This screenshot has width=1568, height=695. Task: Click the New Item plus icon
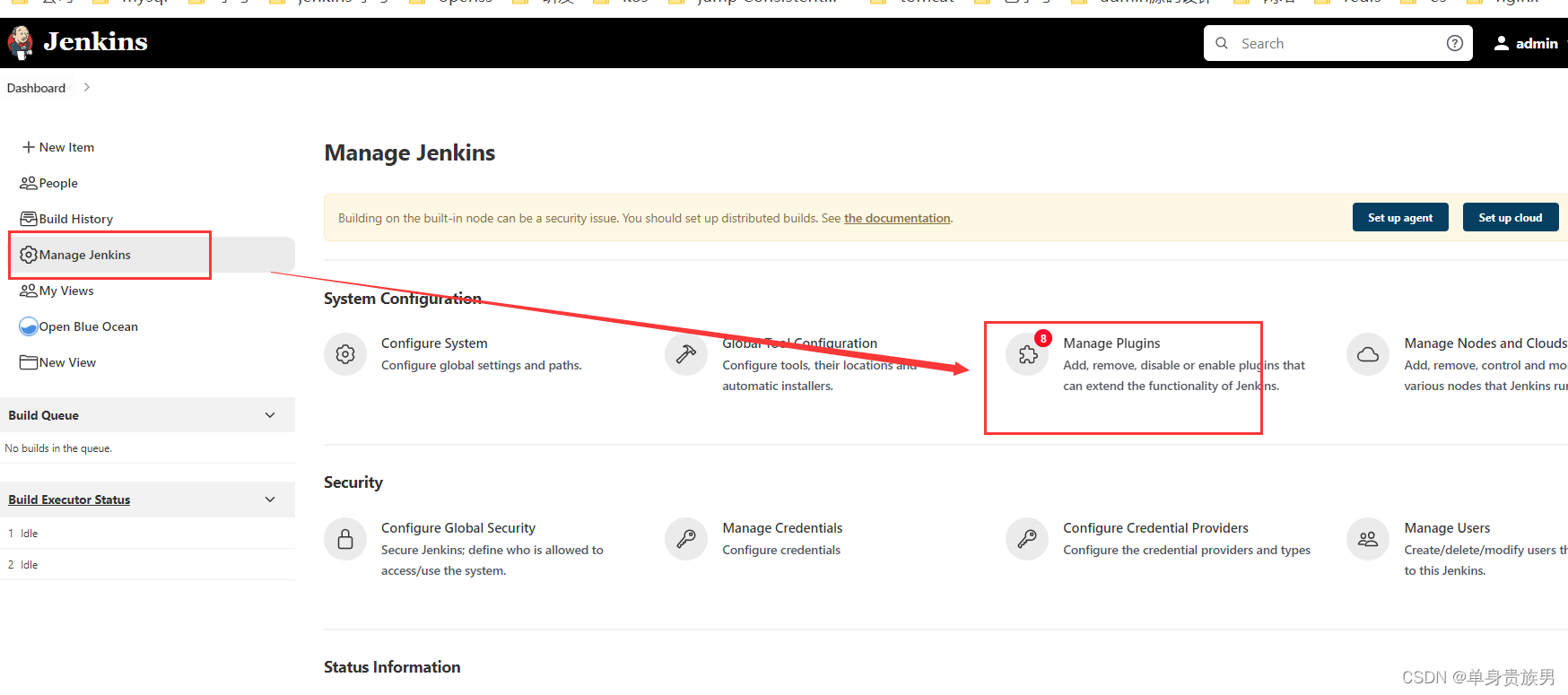click(29, 147)
